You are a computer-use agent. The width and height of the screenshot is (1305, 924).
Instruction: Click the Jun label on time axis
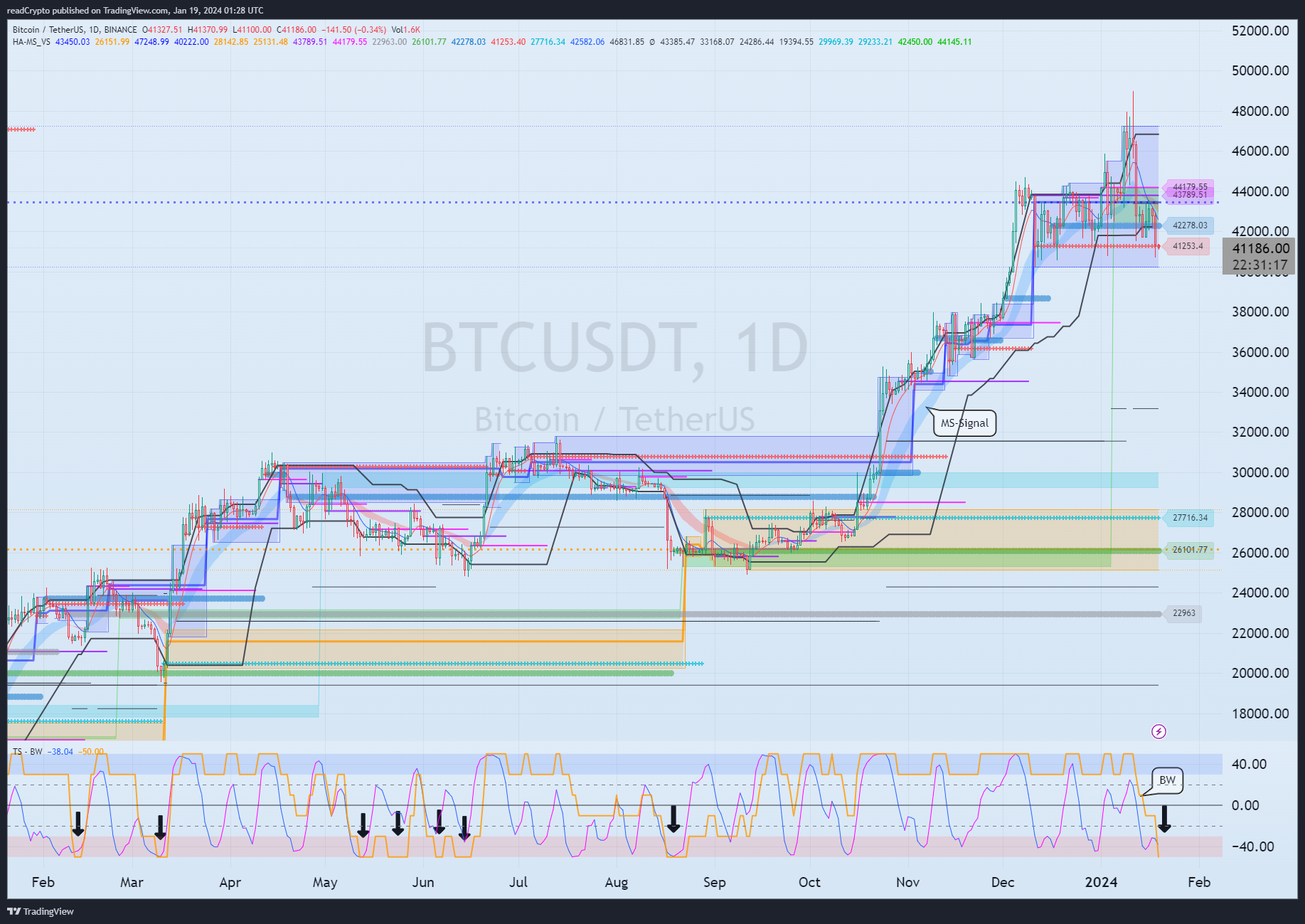point(423,882)
